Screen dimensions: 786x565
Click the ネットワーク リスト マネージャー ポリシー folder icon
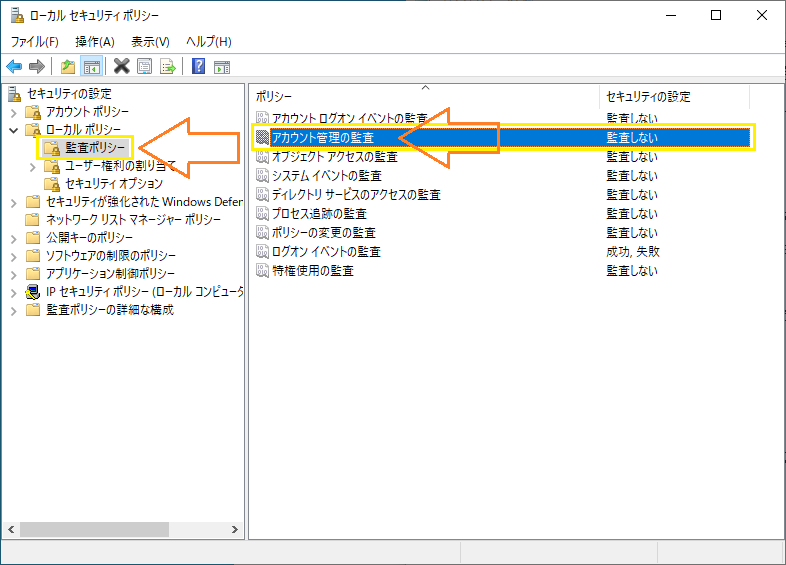pos(33,220)
